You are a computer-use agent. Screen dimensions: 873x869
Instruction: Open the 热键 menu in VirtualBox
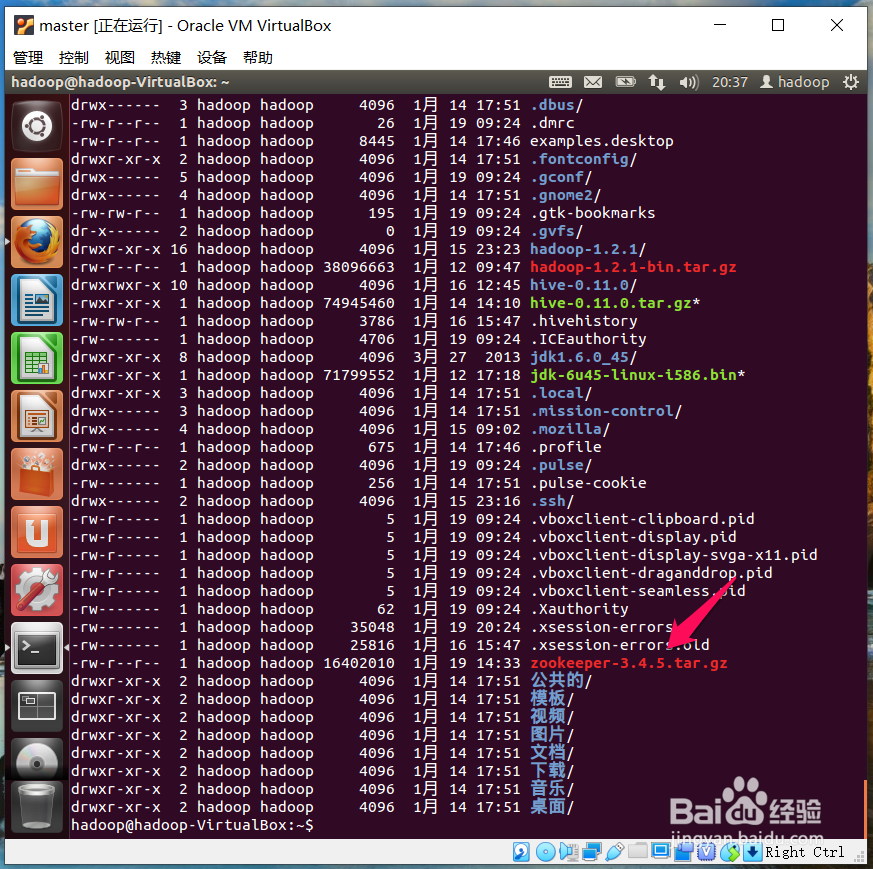pyautogui.click(x=166, y=57)
